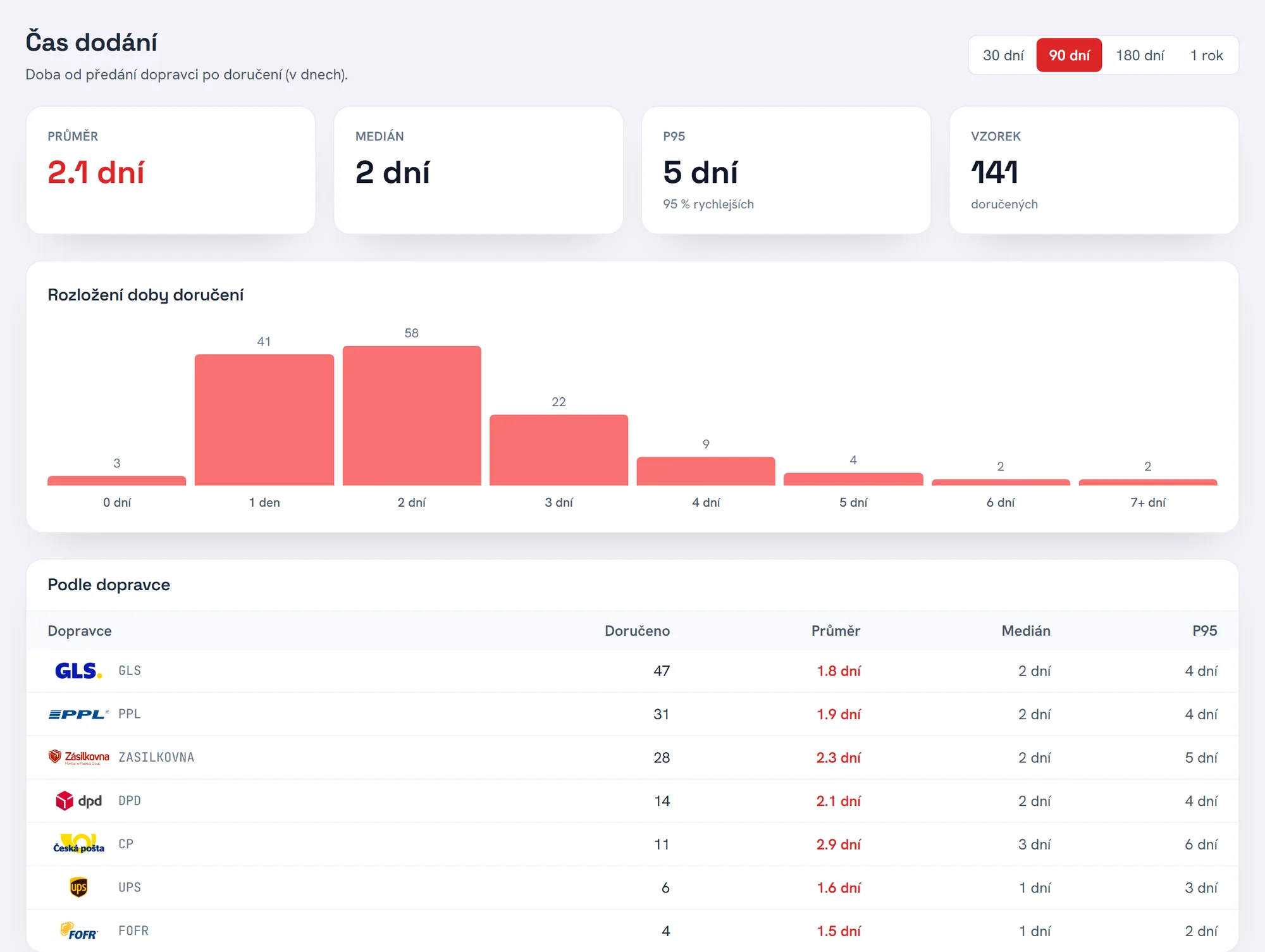This screenshot has height=952, width=1265.
Task: Click the Rozložení doby doručení heading
Action: click(x=145, y=295)
